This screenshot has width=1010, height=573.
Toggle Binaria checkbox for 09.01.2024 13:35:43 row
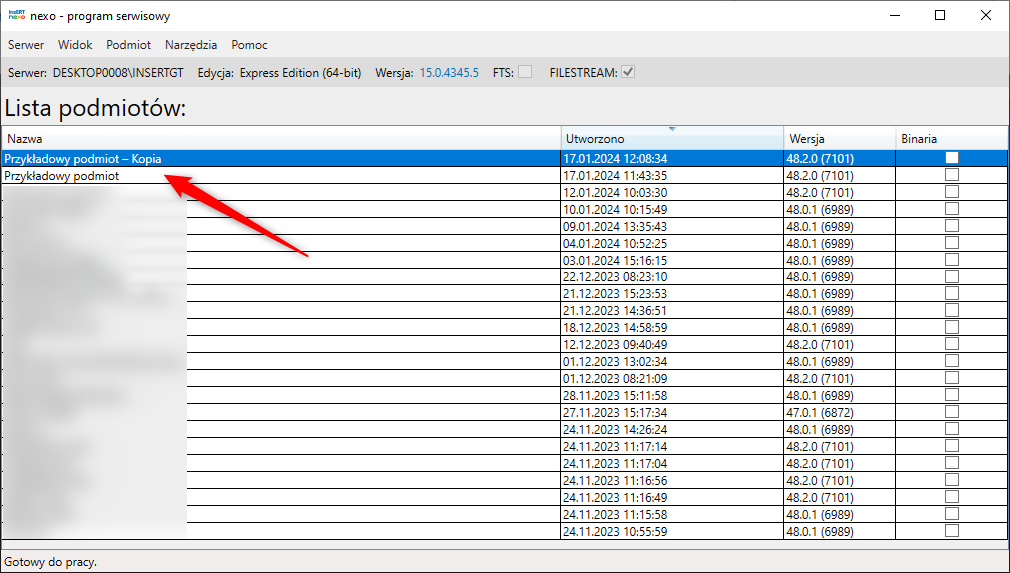[x=951, y=225]
